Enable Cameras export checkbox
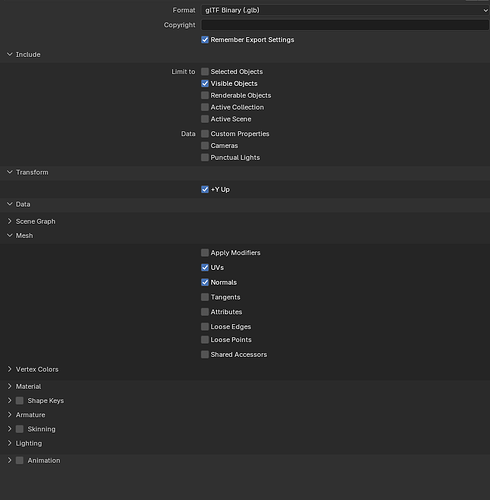 [x=205, y=146]
